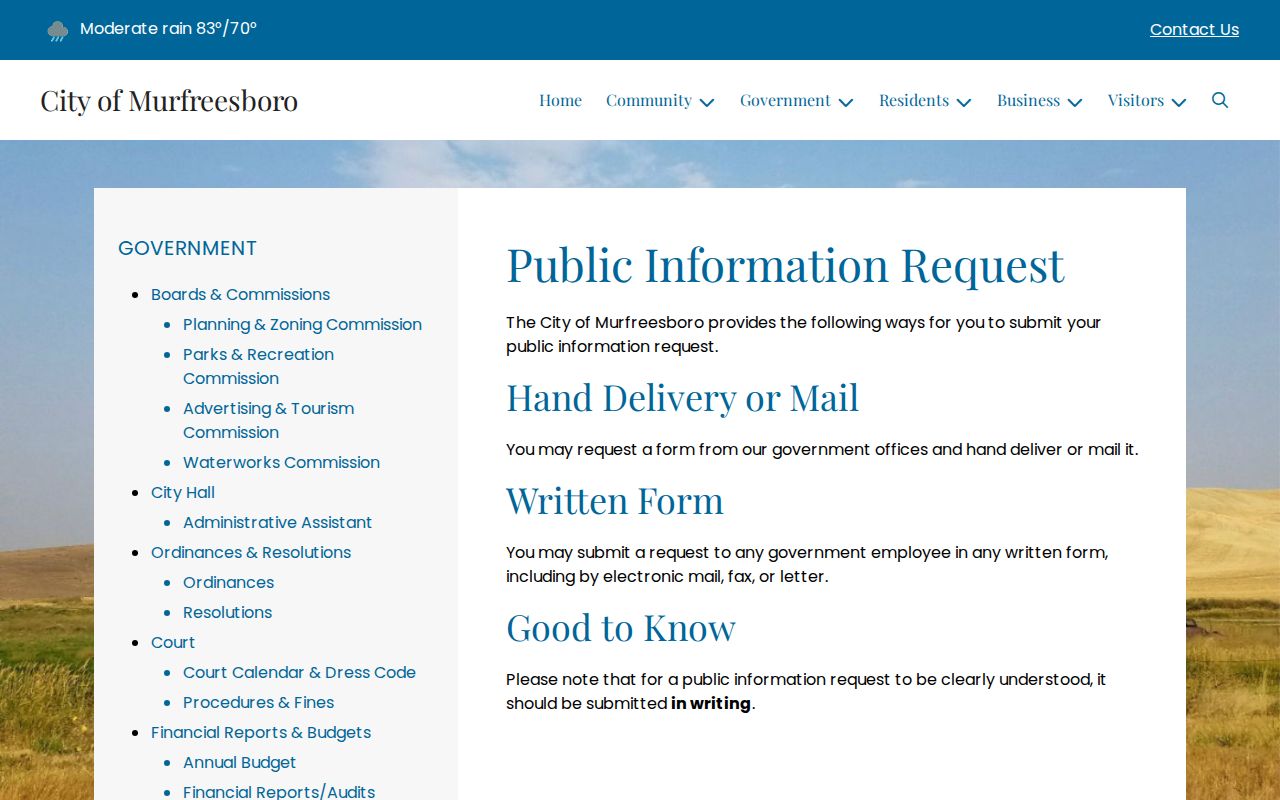The width and height of the screenshot is (1280, 800).
Task: Click the Written Form heading
Action: pos(615,500)
